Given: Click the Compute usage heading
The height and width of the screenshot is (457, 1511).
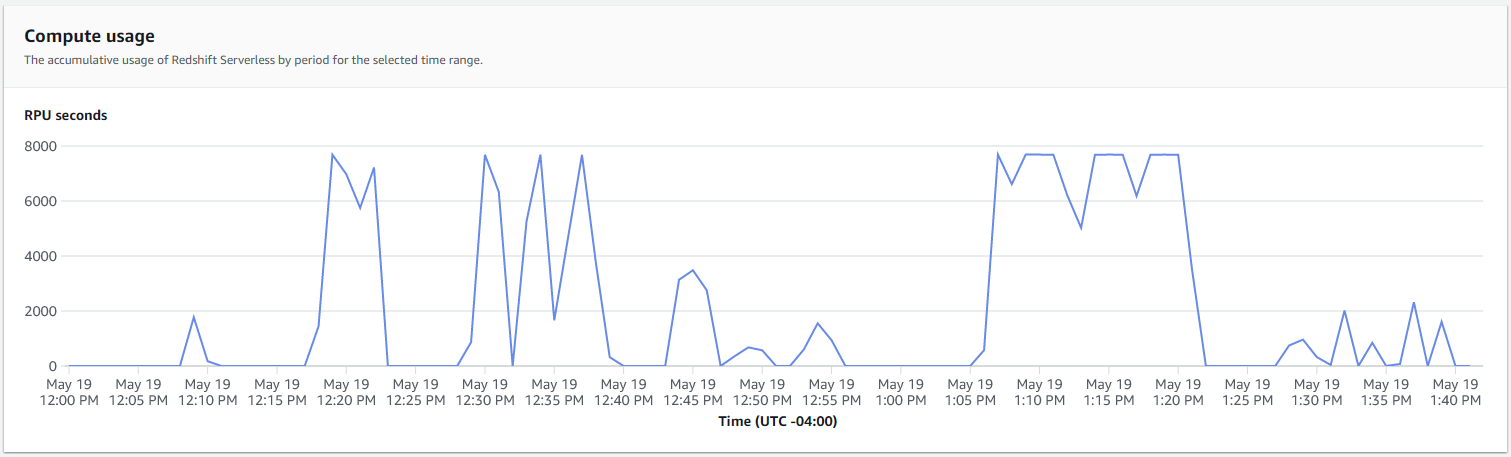Looking at the screenshot, I should pos(89,36).
